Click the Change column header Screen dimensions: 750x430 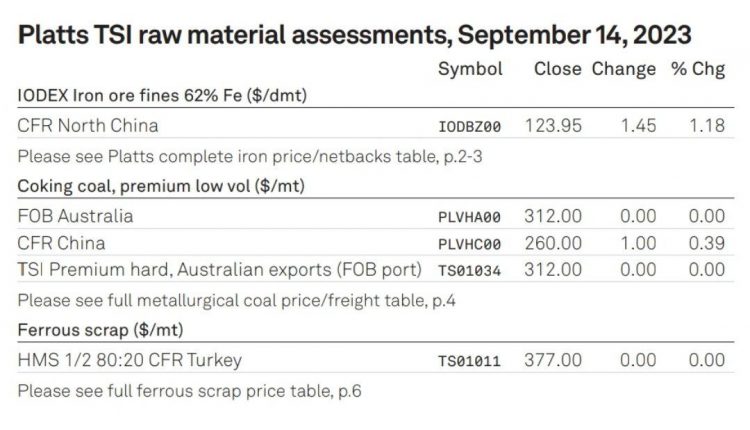coord(624,69)
